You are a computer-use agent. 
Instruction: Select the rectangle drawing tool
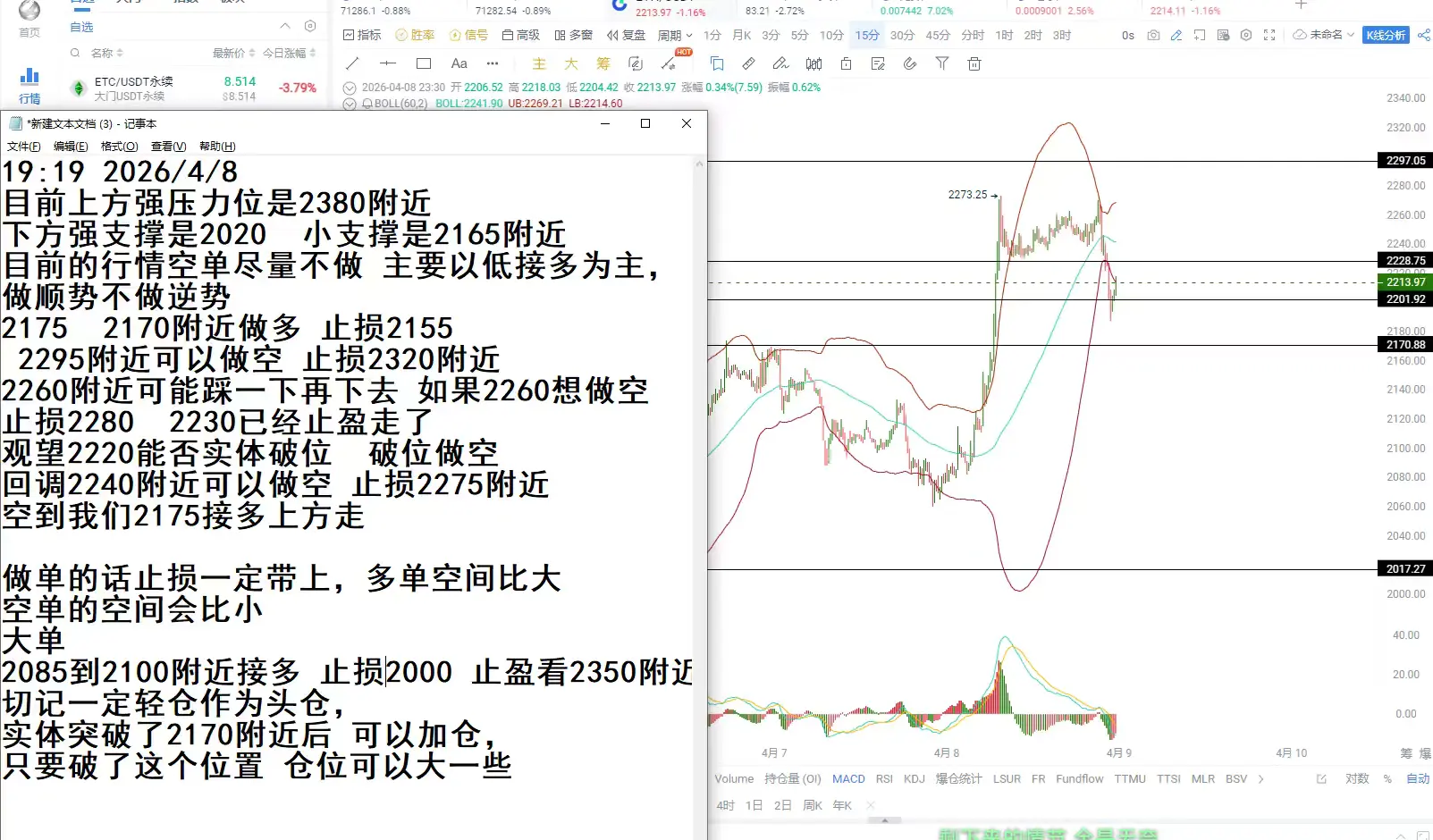424,63
